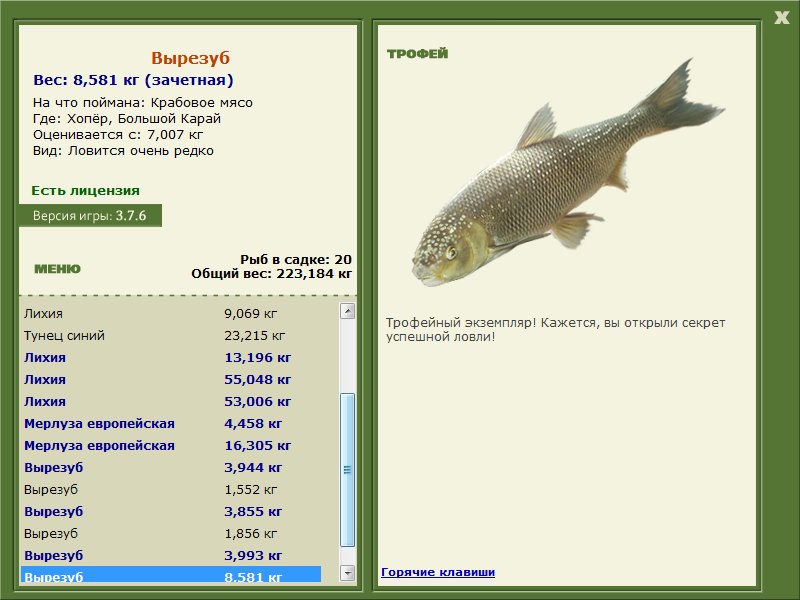This screenshot has width=800, height=600.
Task: Select the Лихия 9,069 кг row
Action: pos(171,313)
